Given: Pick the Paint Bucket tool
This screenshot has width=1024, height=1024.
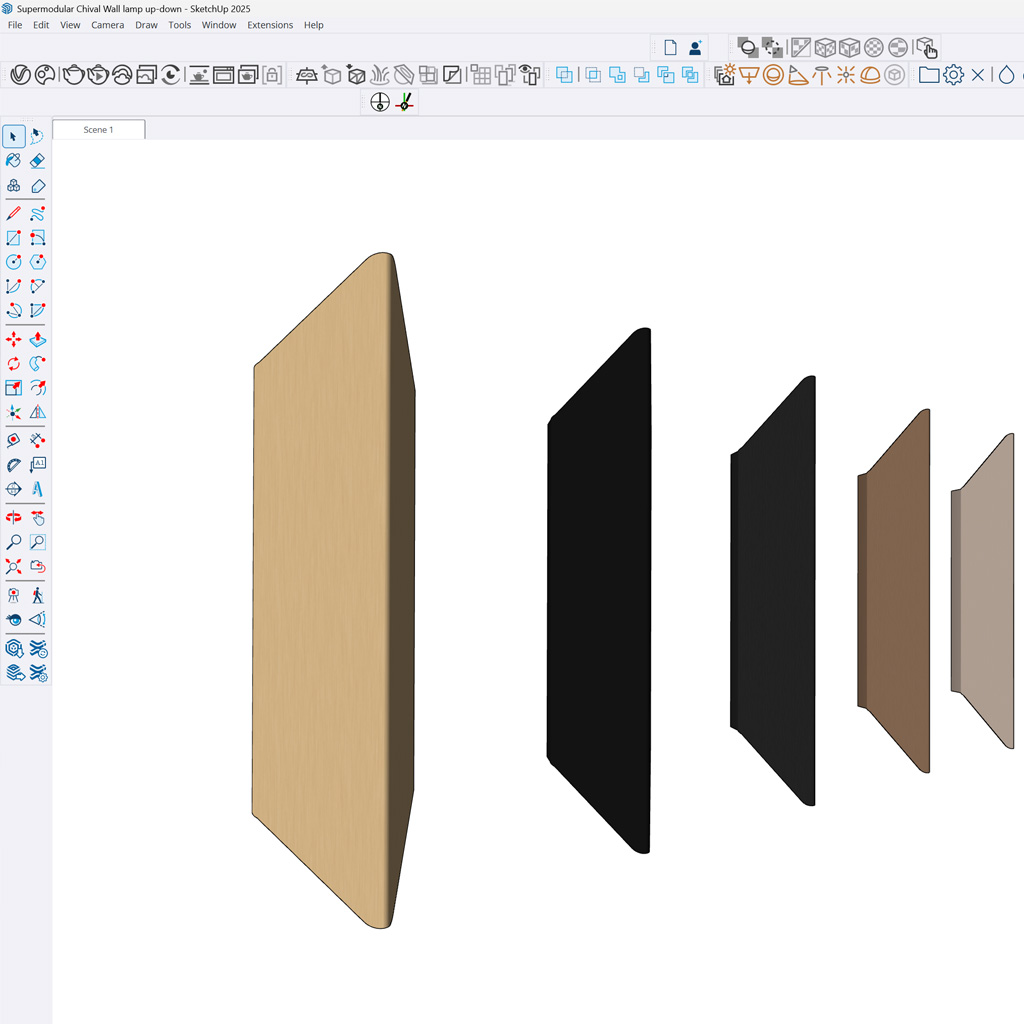Looking at the screenshot, I should [14, 161].
